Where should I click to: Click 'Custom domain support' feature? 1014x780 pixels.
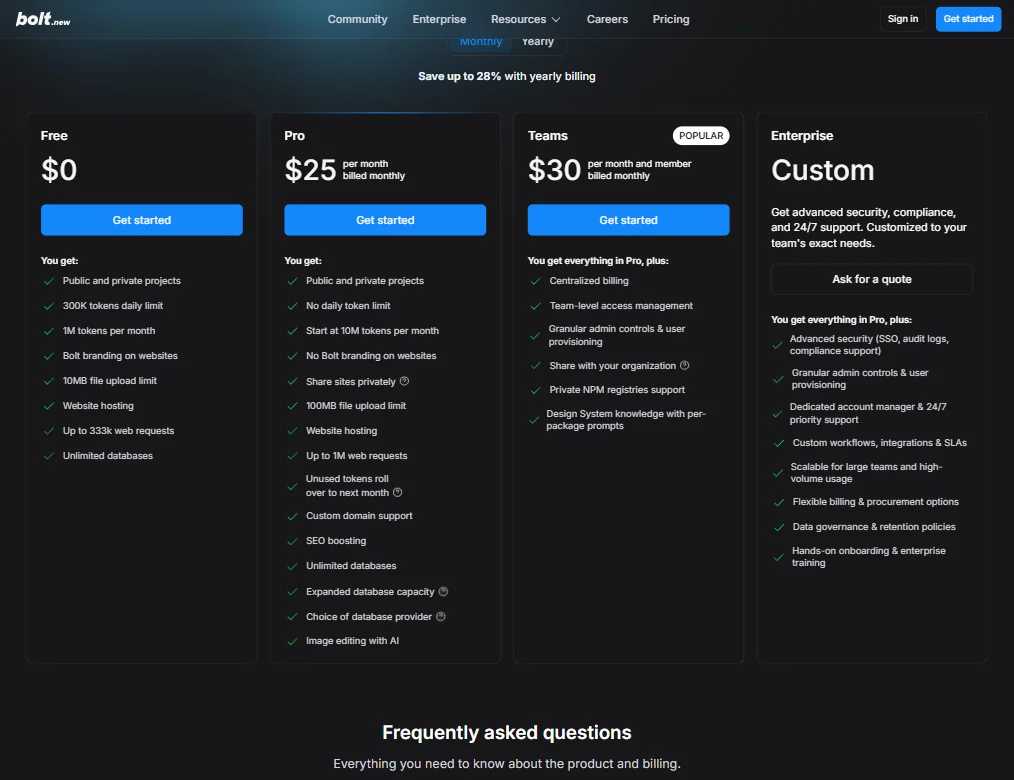(359, 515)
